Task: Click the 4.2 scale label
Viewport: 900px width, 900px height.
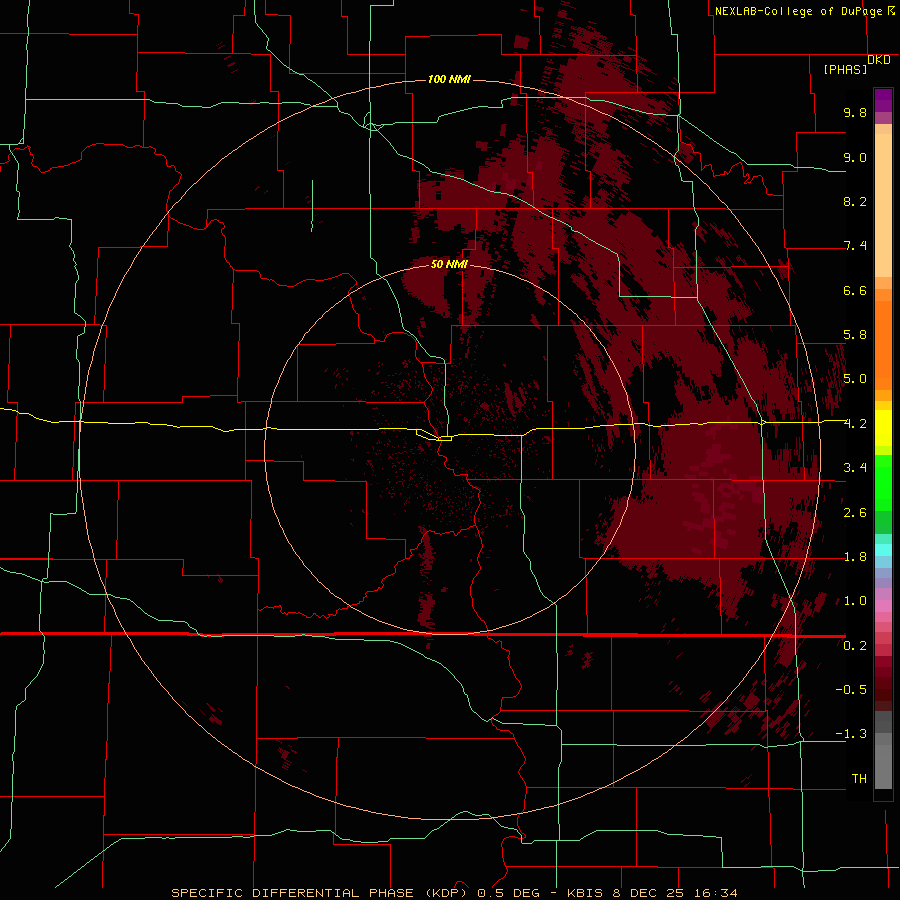Action: pyautogui.click(x=855, y=424)
